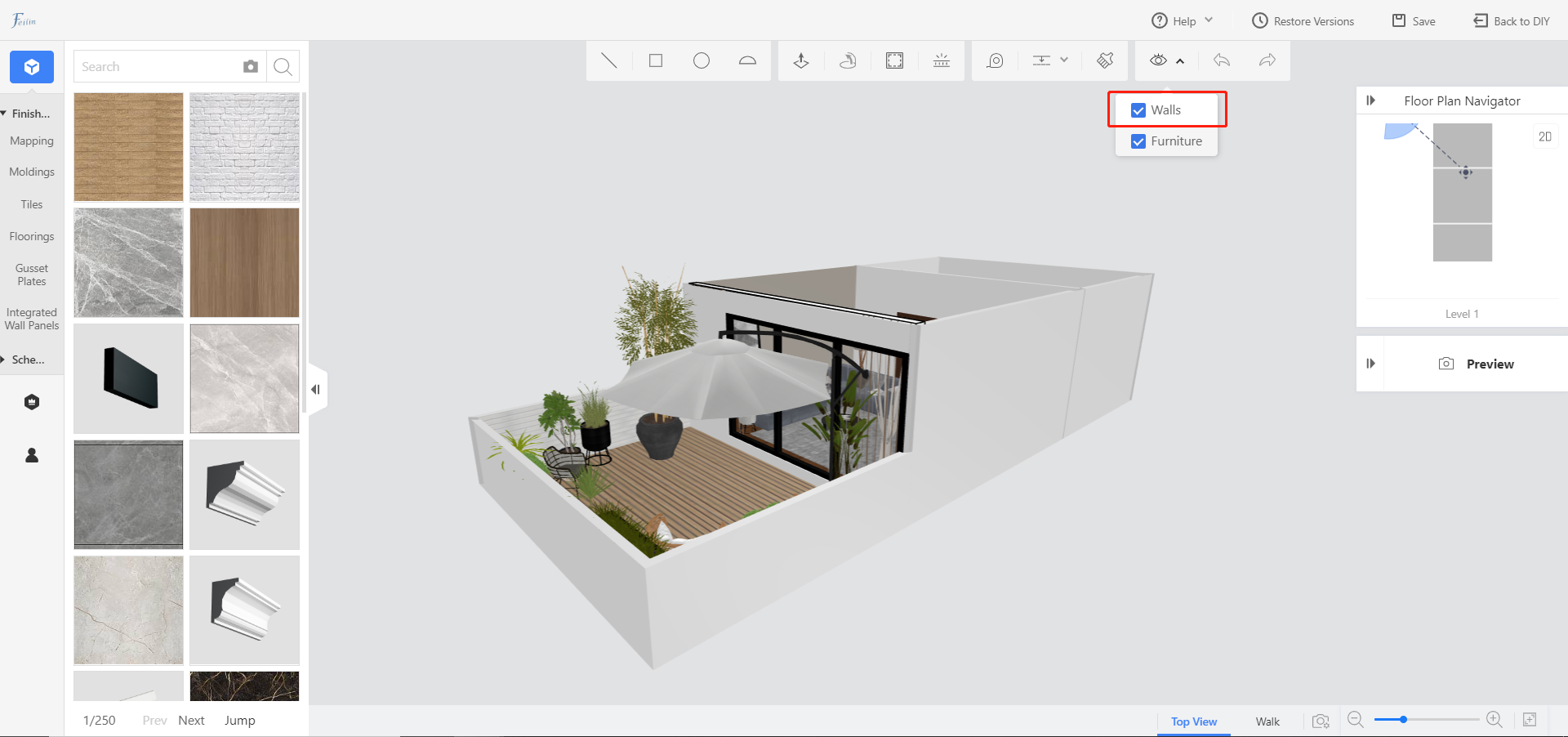This screenshot has height=737, width=1568.
Task: Click the Preview camera button
Action: click(1477, 364)
